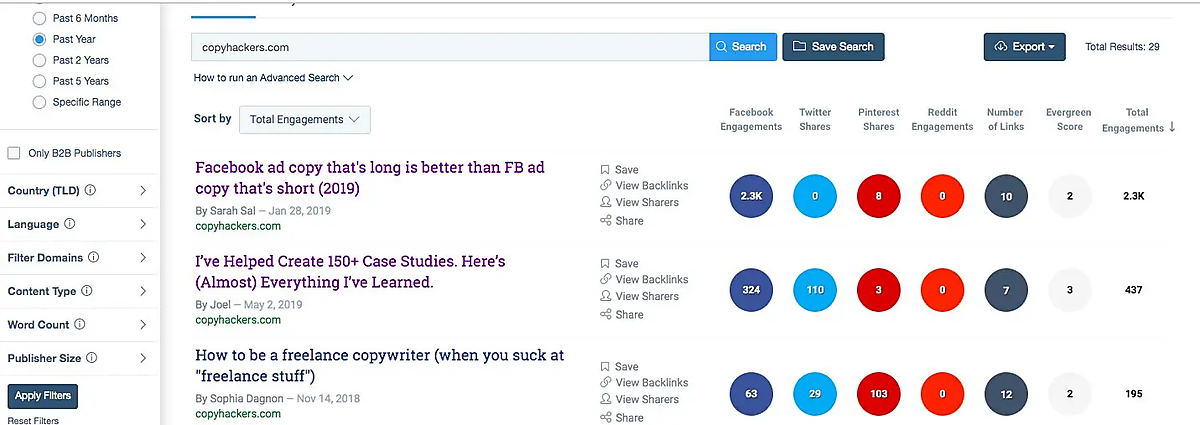This screenshot has width=1200, height=425.
Task: Select the Past 2 Years radio button
Action: 40,60
